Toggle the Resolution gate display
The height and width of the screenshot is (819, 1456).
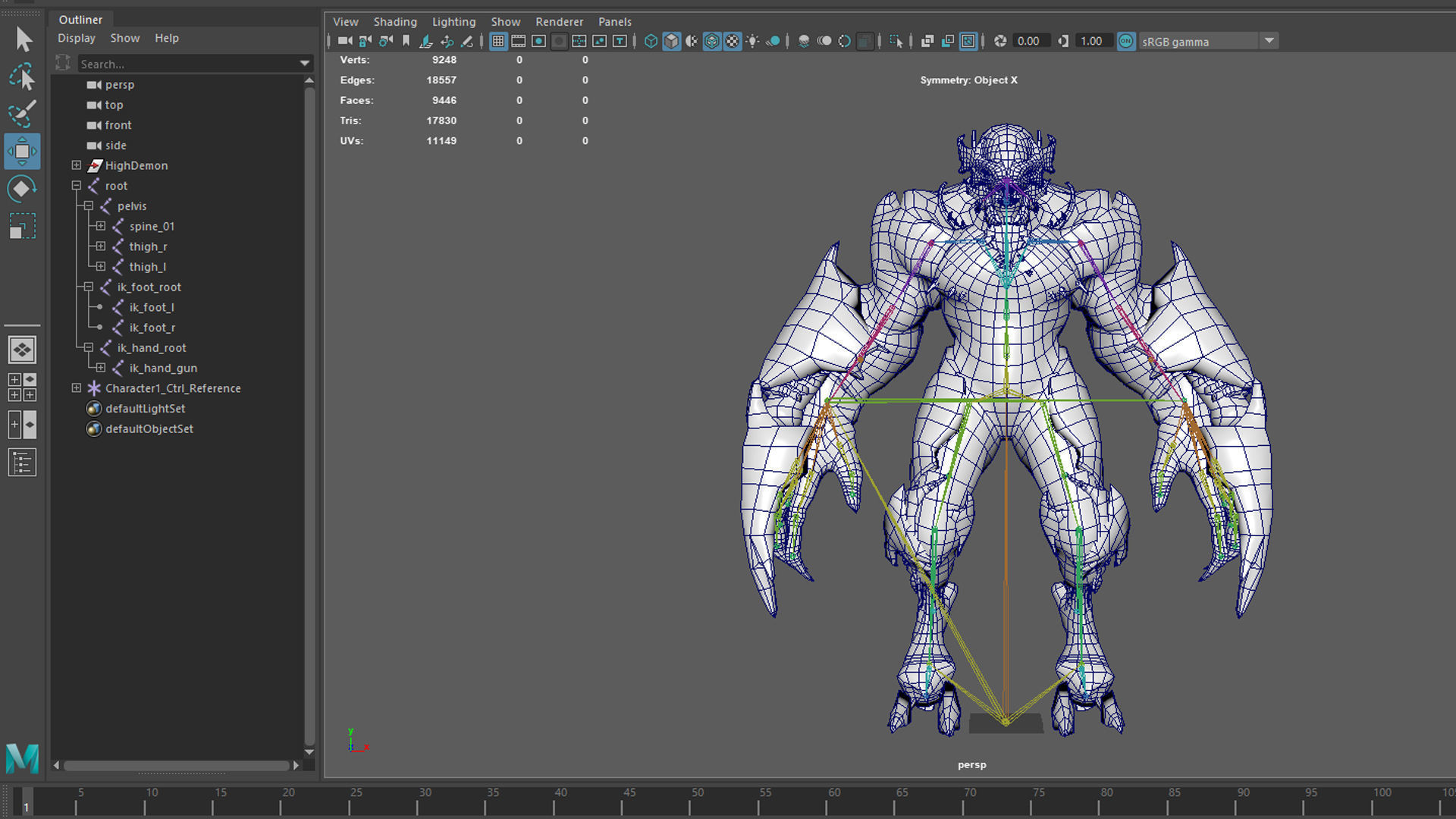point(538,41)
